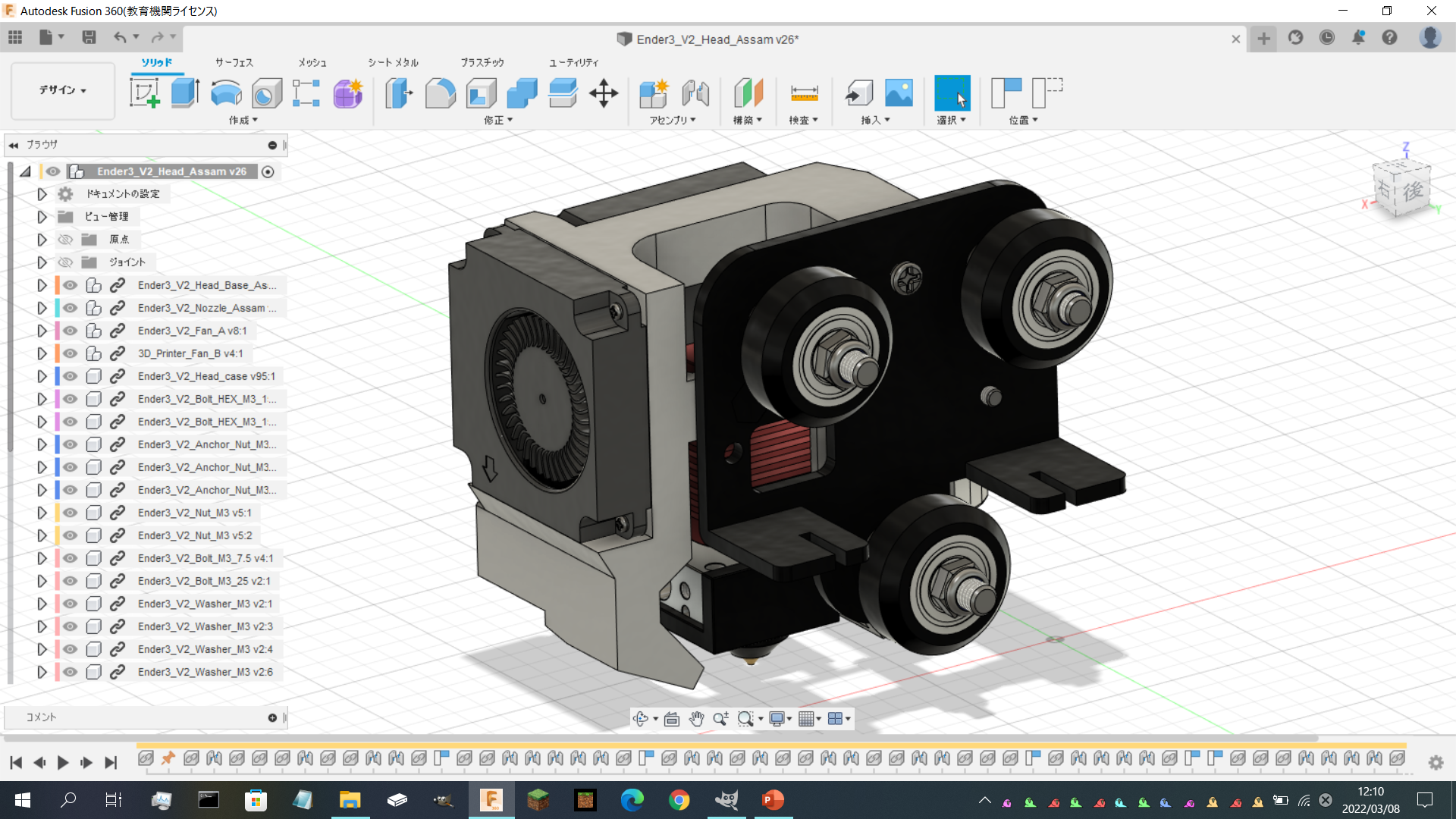Click the Extrude tool icon

coord(185,93)
